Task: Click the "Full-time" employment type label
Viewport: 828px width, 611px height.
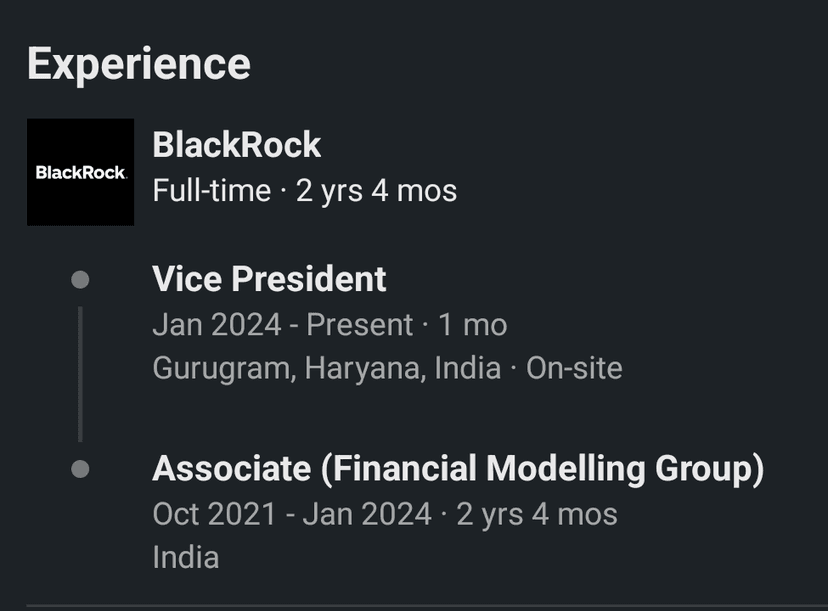Action: point(211,190)
